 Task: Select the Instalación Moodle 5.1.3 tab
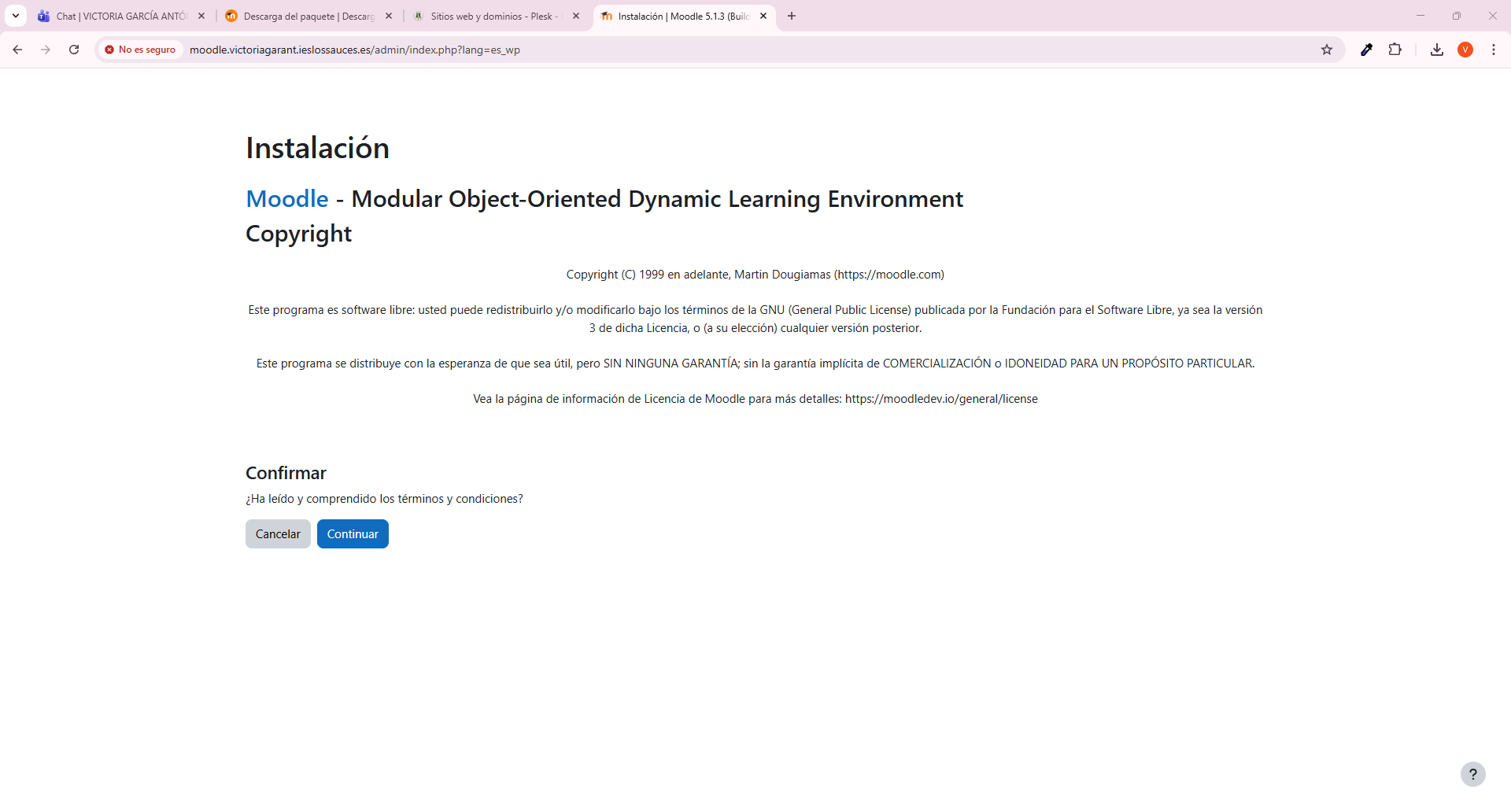click(x=683, y=16)
